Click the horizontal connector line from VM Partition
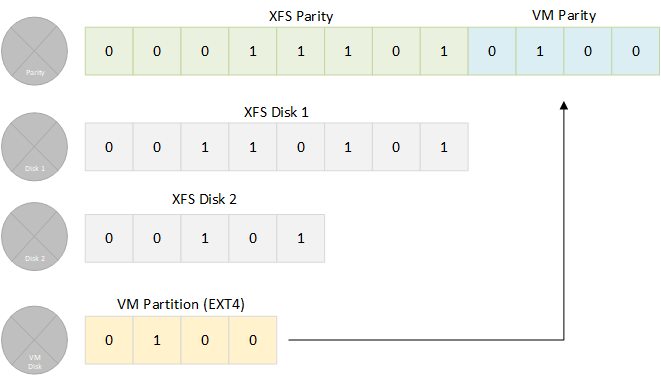 point(426,340)
